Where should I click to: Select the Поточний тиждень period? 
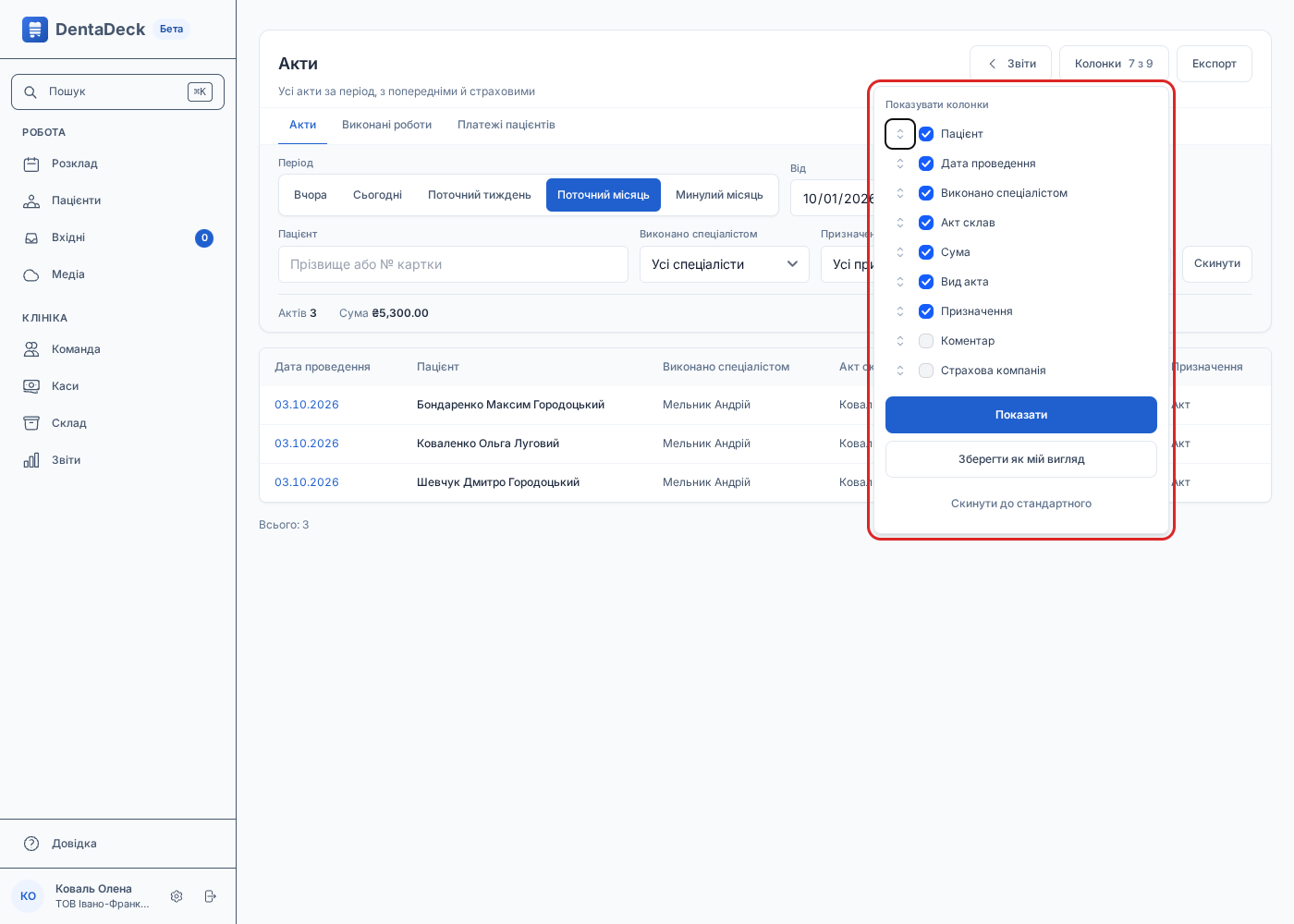coord(480,195)
